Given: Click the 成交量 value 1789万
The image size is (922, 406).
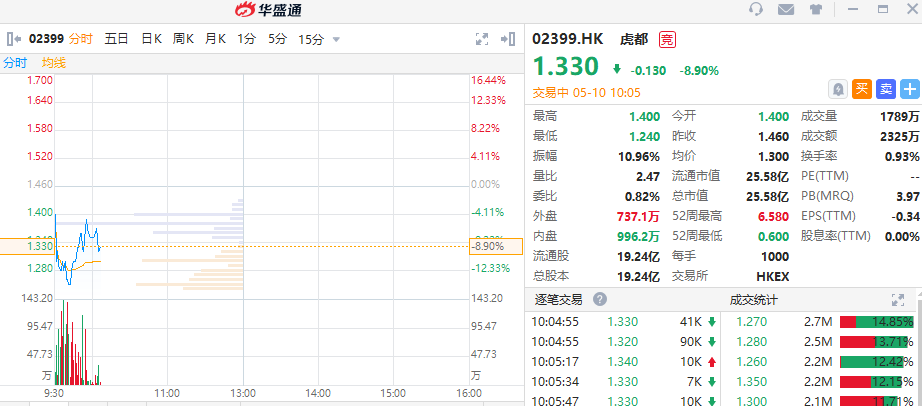Looking at the screenshot, I should [x=900, y=117].
